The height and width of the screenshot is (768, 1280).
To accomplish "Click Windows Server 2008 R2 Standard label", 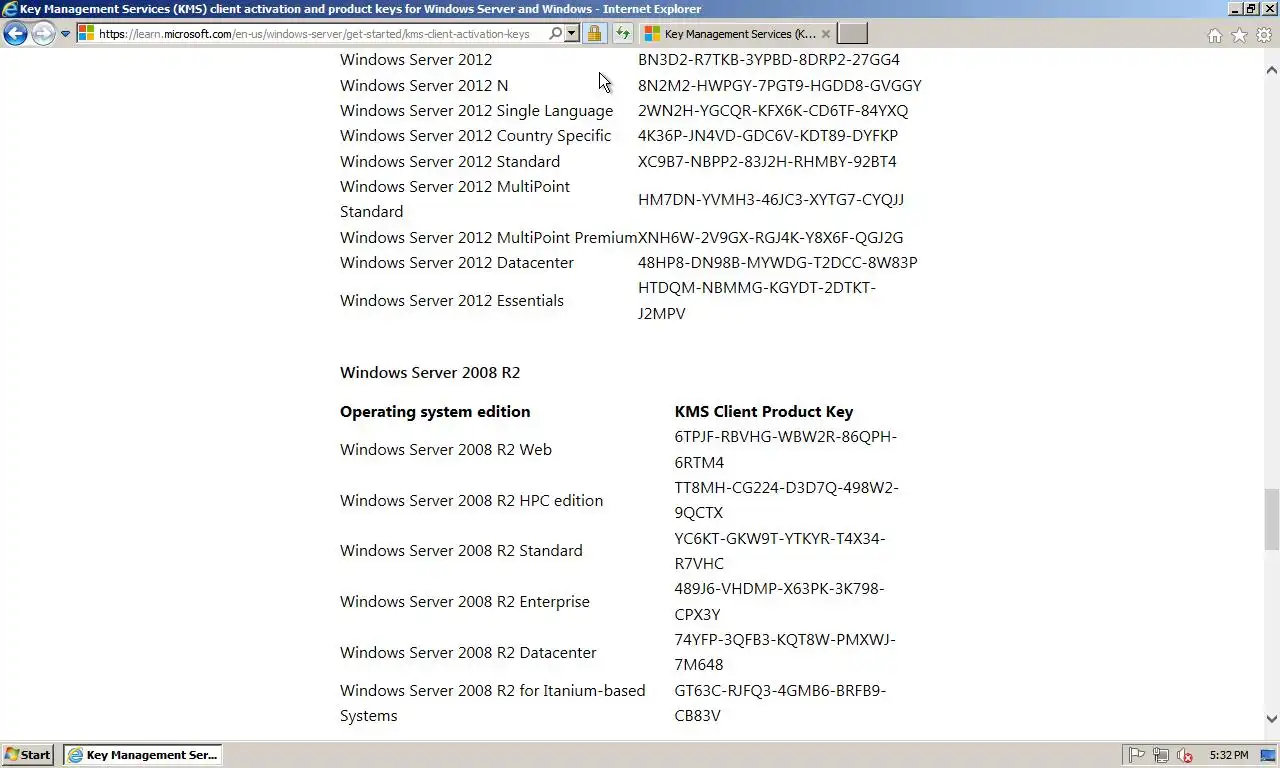I will 461,551.
